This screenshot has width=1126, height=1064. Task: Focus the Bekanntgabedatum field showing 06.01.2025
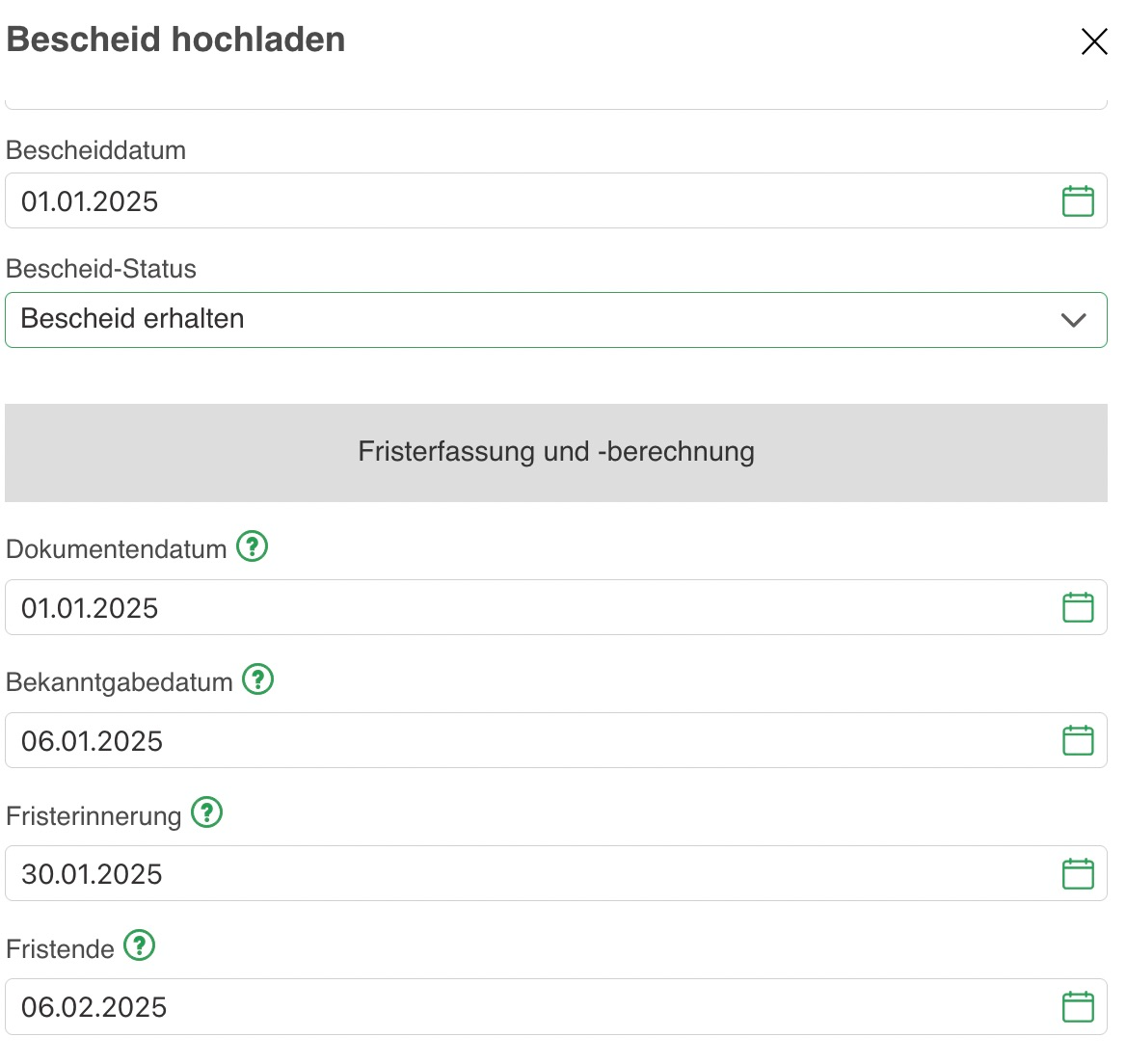click(x=556, y=740)
